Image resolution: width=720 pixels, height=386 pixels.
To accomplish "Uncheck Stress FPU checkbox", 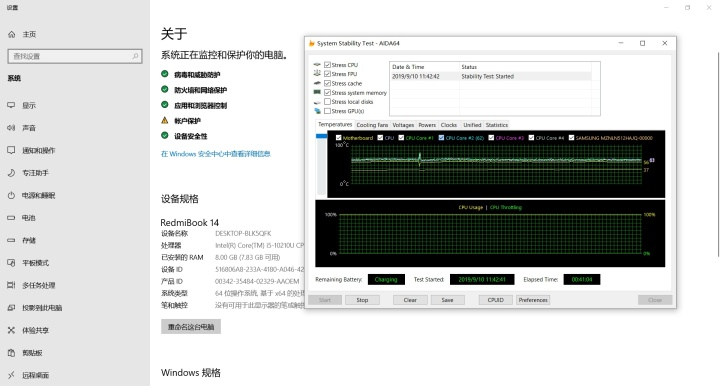I will tap(327, 74).
